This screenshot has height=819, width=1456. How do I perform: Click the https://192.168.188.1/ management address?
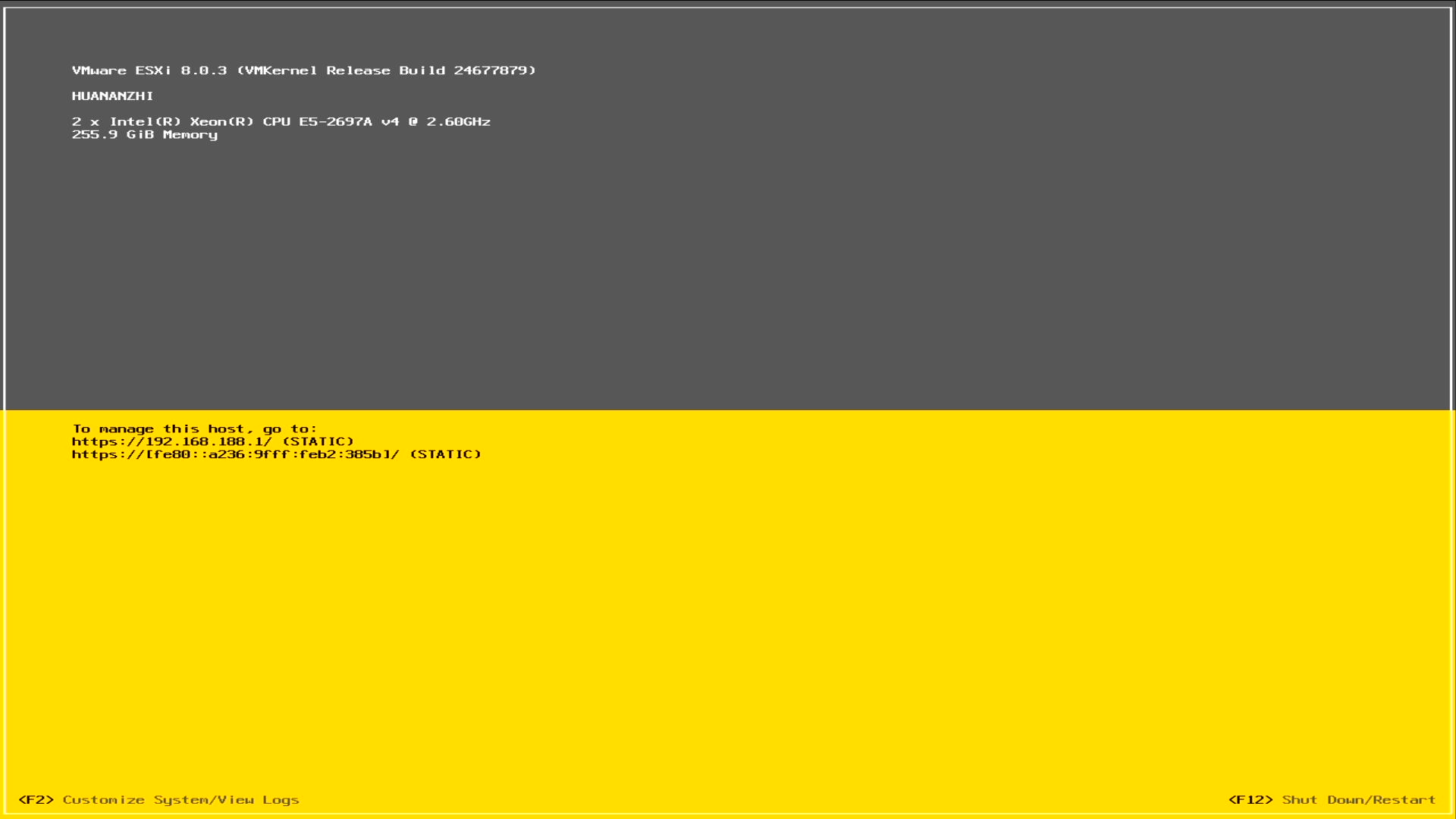click(x=171, y=441)
